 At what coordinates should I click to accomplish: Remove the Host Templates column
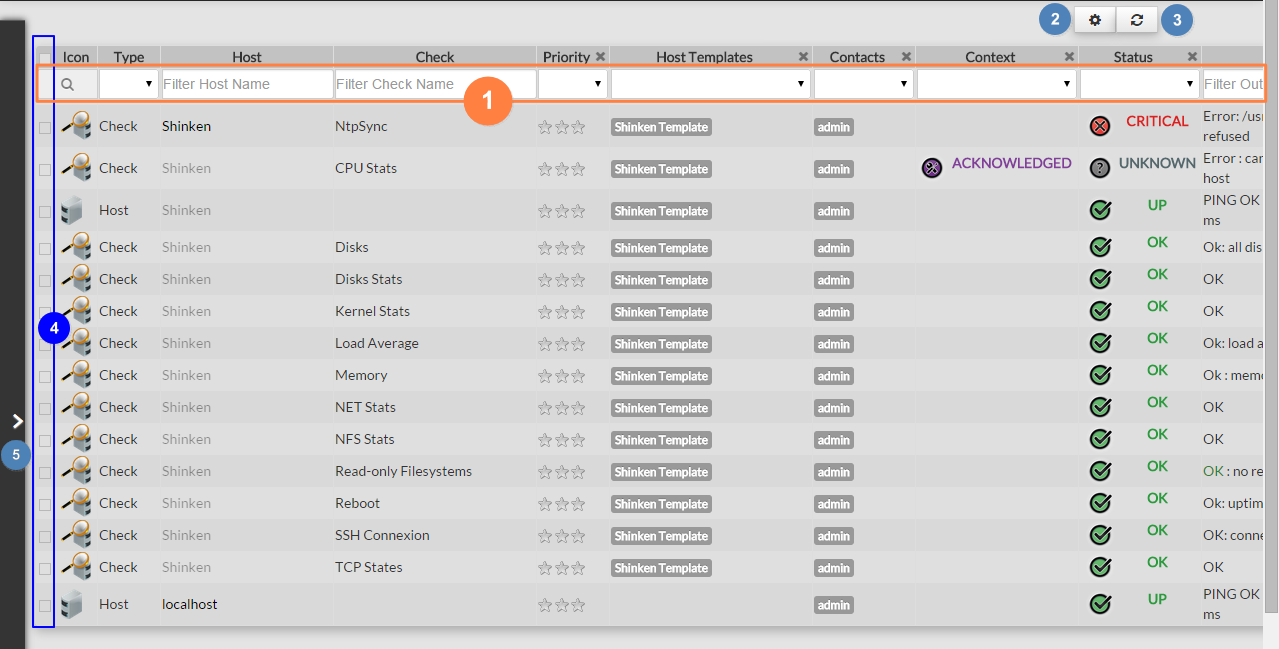point(803,57)
